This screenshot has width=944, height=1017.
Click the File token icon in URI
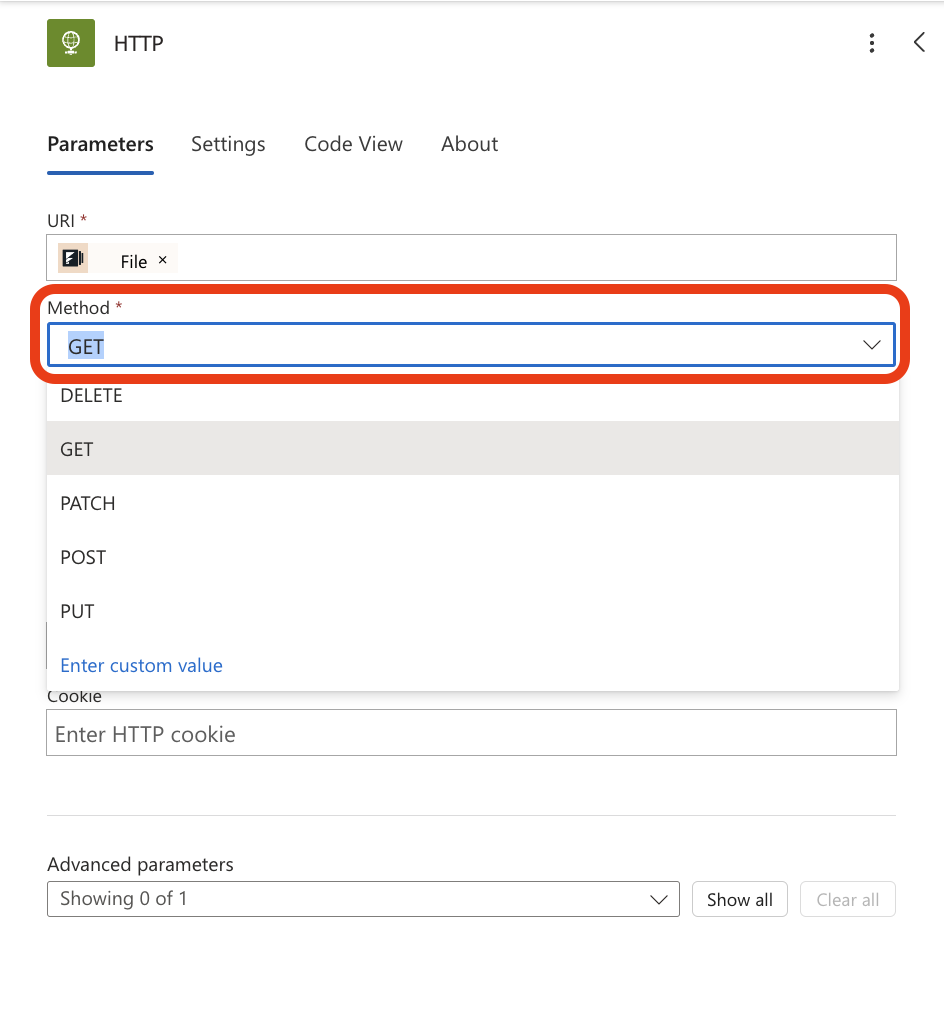pyautogui.click(x=73, y=259)
